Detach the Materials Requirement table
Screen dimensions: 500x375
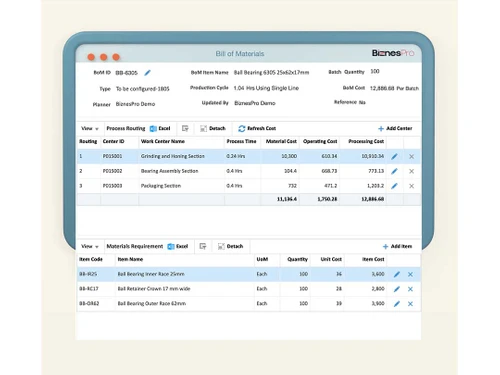click(x=230, y=246)
